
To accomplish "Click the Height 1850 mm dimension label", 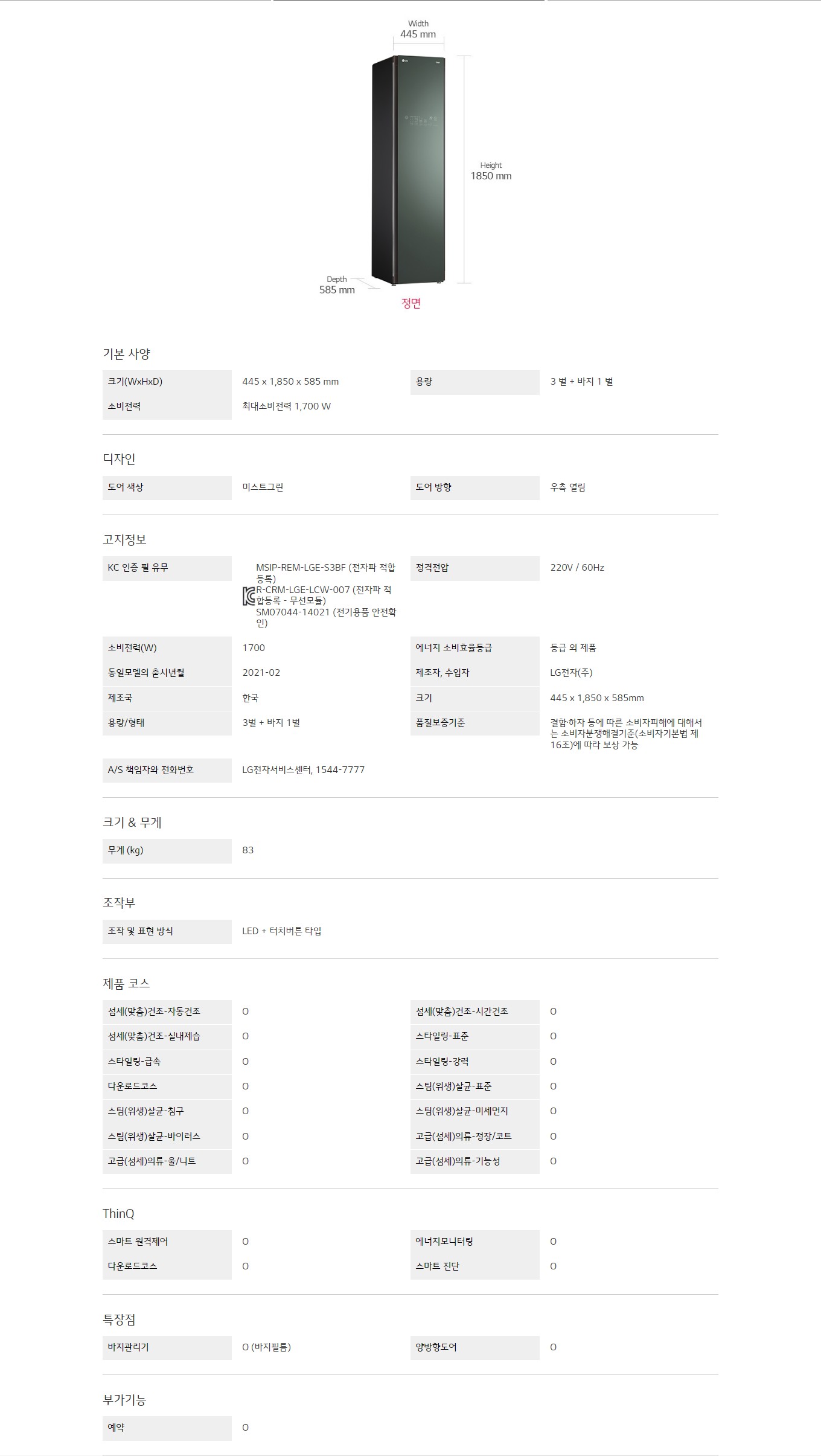I will [491, 171].
